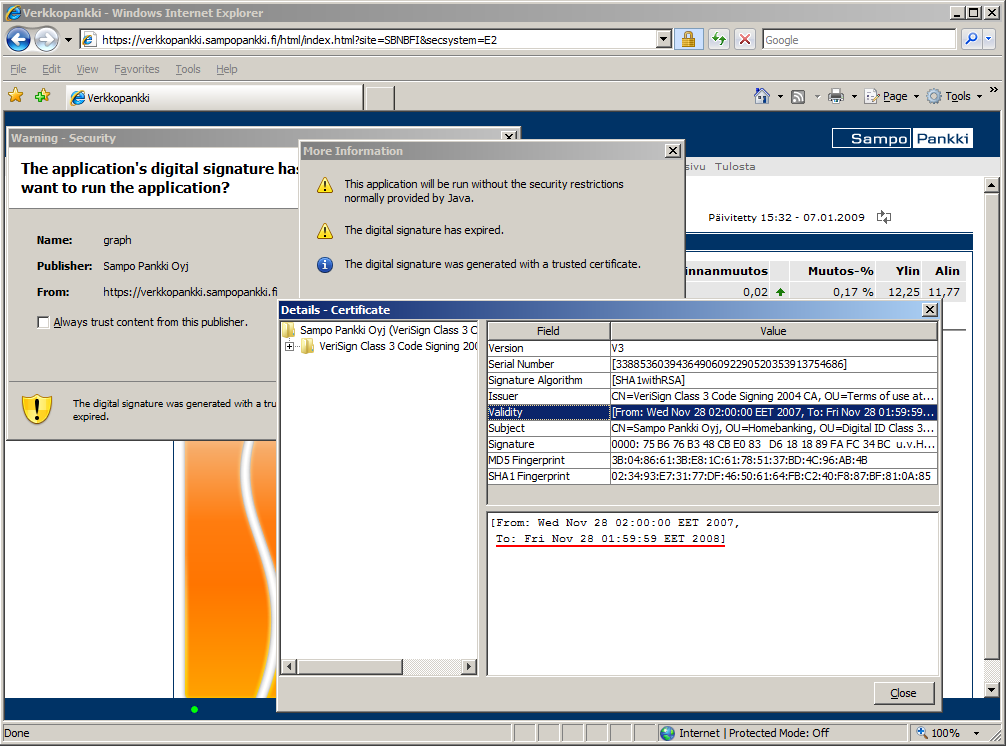Expand the address bar history dropdown
Viewport: 1006px width, 746px height.
(x=664, y=40)
